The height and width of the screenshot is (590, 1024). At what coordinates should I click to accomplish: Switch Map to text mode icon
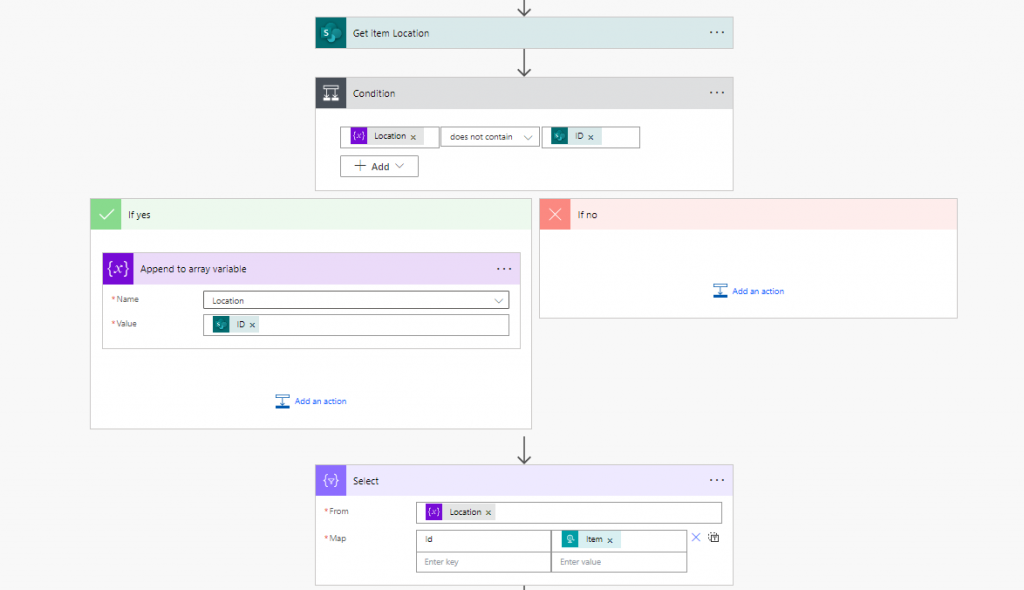[x=714, y=538]
